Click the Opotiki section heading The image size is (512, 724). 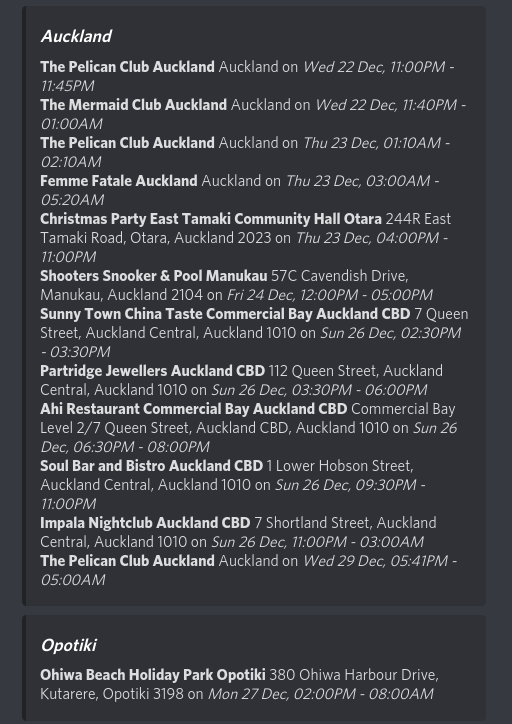pyautogui.click(x=69, y=645)
